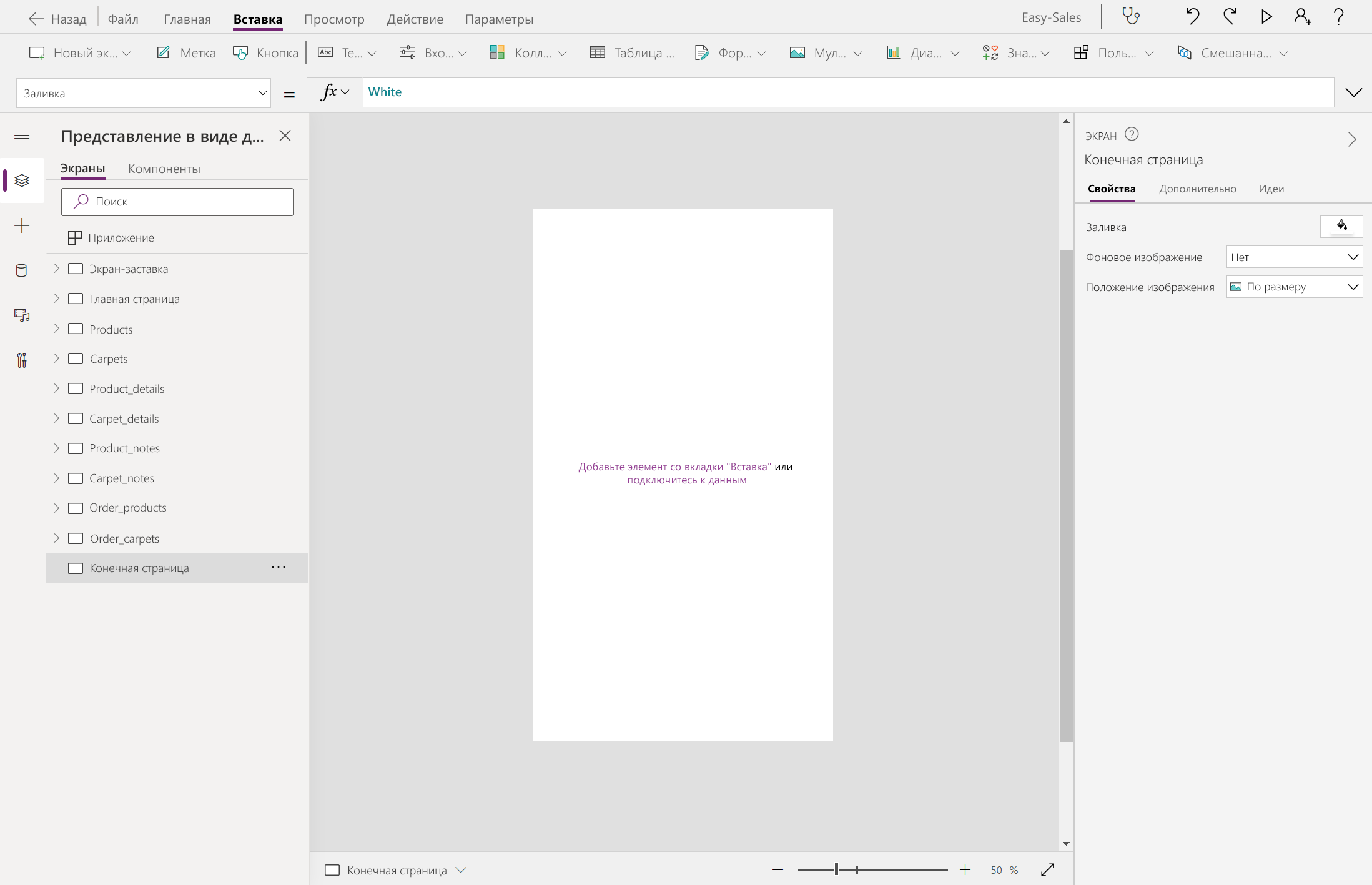Image resolution: width=1372 pixels, height=885 pixels.
Task: Click Заливка fill color swatch
Action: [x=1341, y=226]
